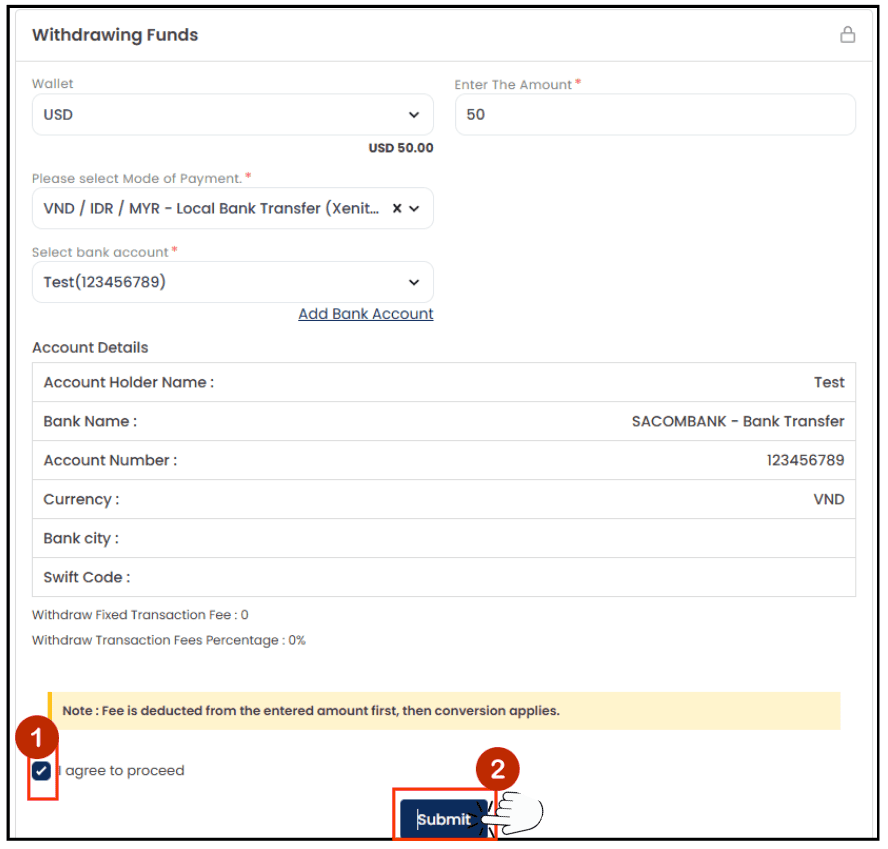The width and height of the screenshot is (888, 849).
Task: Click the Withdraw Transaction Fees Percentage text
Action: (x=169, y=640)
